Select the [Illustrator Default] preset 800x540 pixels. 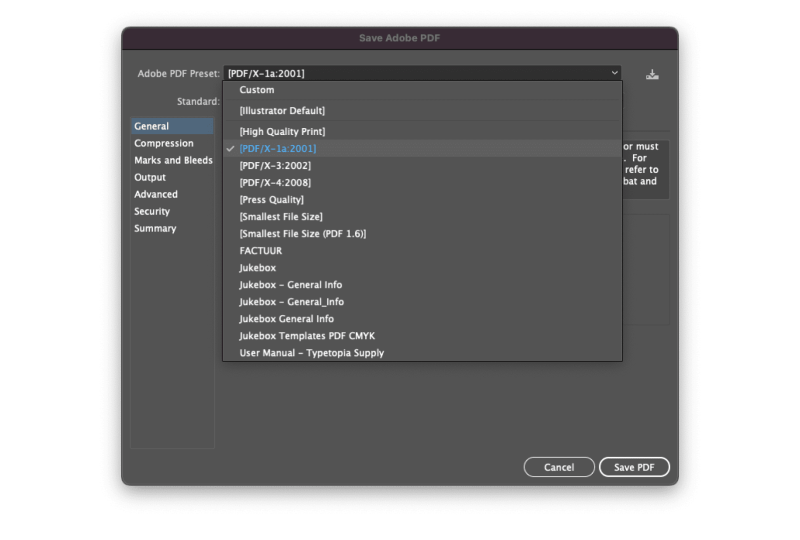coord(422,111)
